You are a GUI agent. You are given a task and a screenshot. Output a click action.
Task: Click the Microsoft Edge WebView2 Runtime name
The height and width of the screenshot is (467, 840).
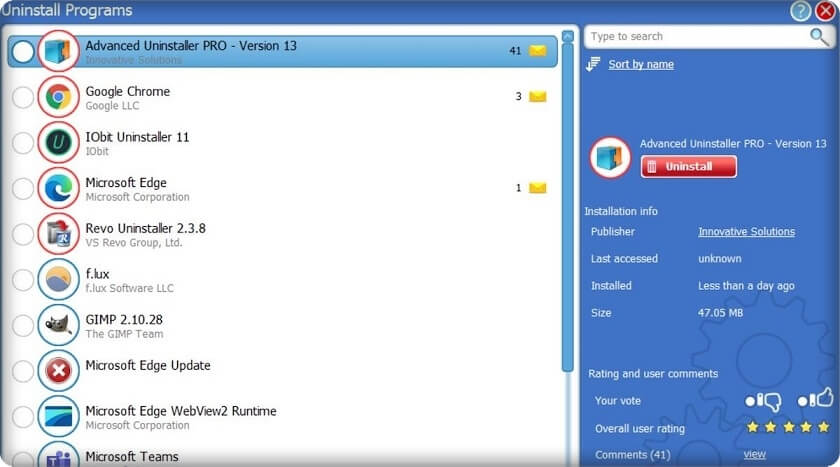click(x=181, y=411)
